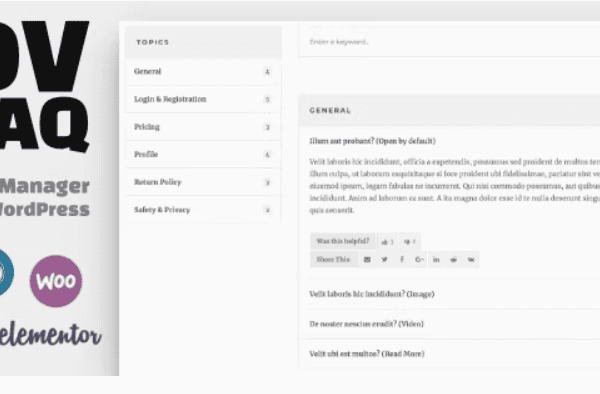Click the Pricing topic count badge
Screen dimensions: 600x394
coord(267,127)
